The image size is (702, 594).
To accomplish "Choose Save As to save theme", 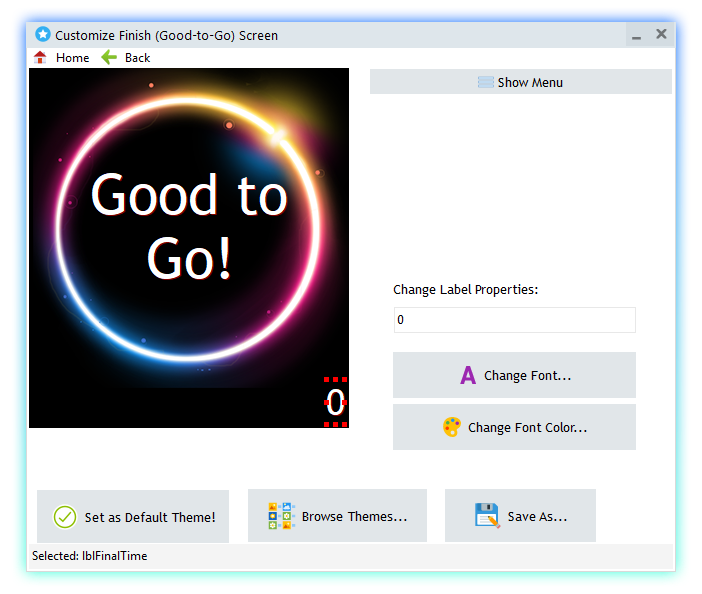I will (x=536, y=517).
